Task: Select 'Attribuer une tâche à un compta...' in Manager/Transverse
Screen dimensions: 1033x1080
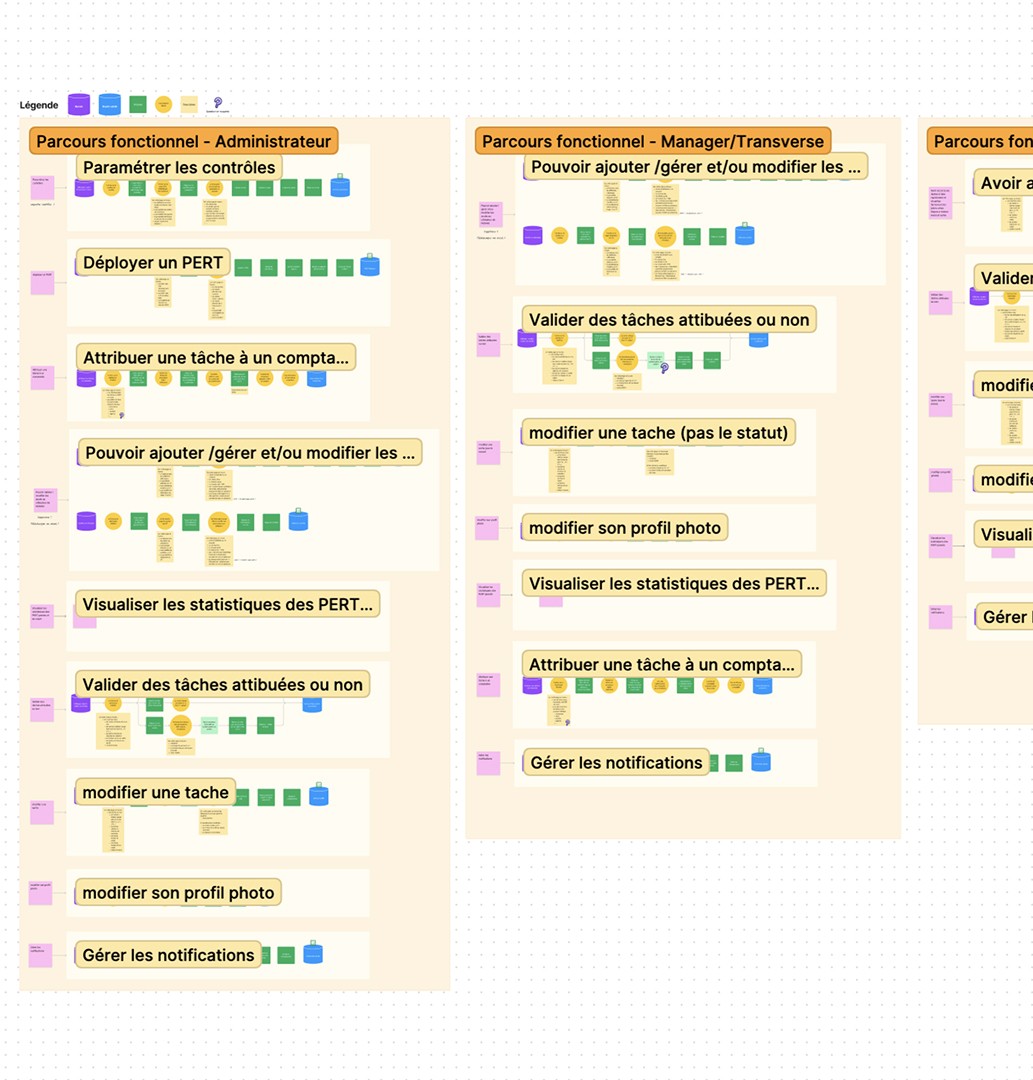Action: pos(662,665)
